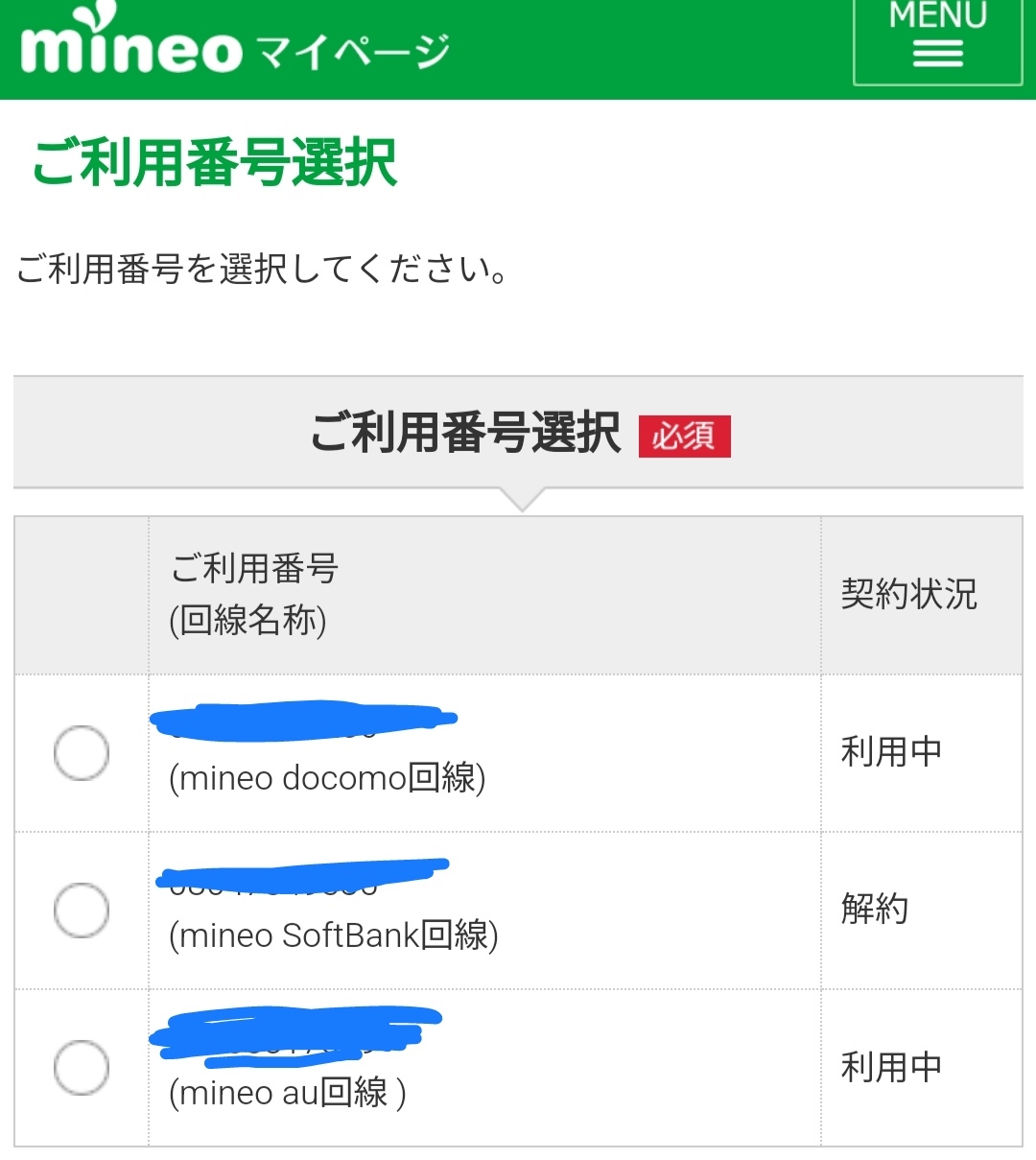Select the mineo docomo回線 radio button

(x=82, y=753)
